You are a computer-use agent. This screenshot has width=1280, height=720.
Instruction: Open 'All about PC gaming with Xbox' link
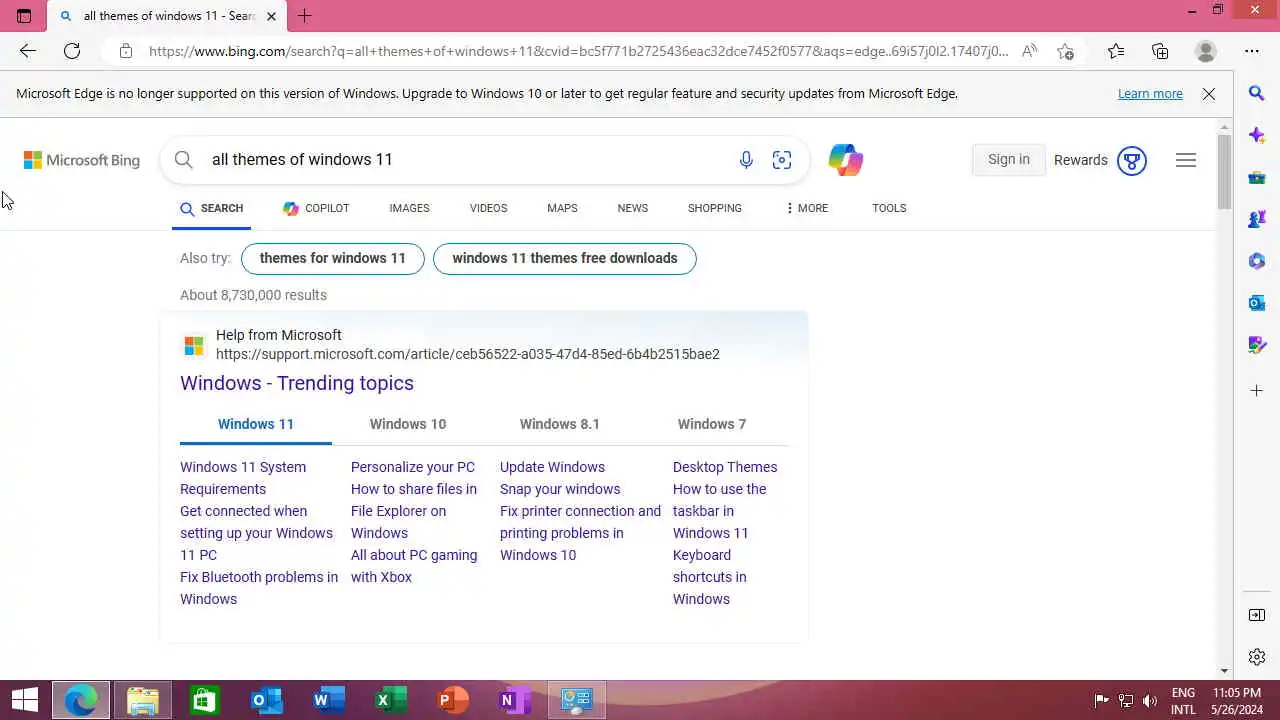pyautogui.click(x=414, y=566)
